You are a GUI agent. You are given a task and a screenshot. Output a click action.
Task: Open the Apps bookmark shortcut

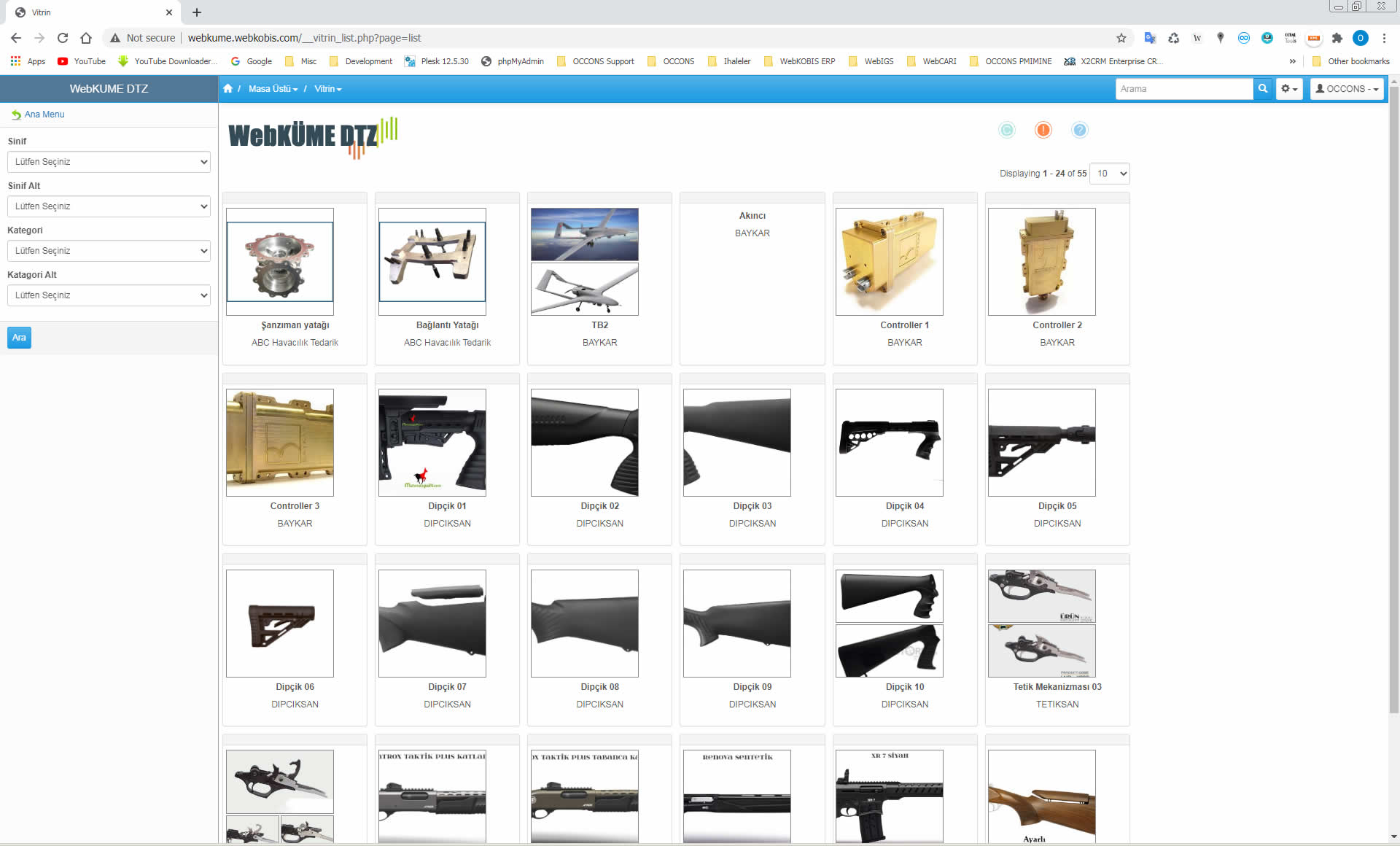[28, 61]
